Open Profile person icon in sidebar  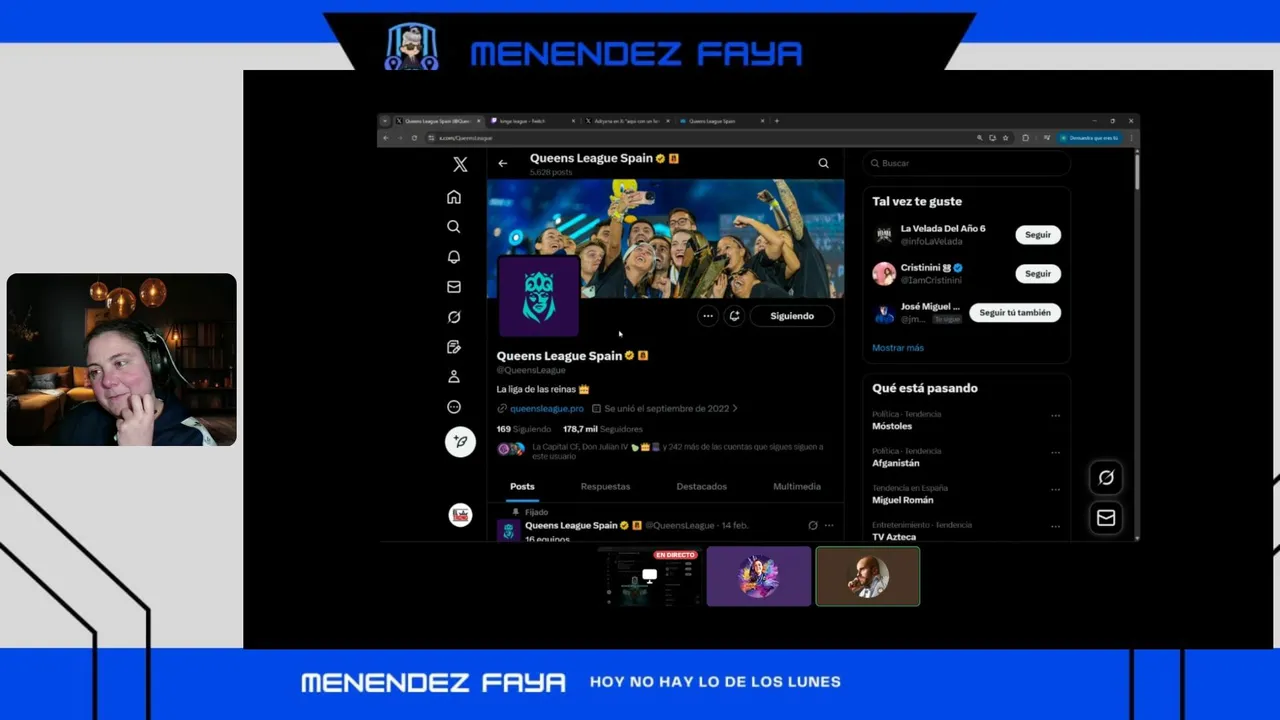tap(454, 377)
